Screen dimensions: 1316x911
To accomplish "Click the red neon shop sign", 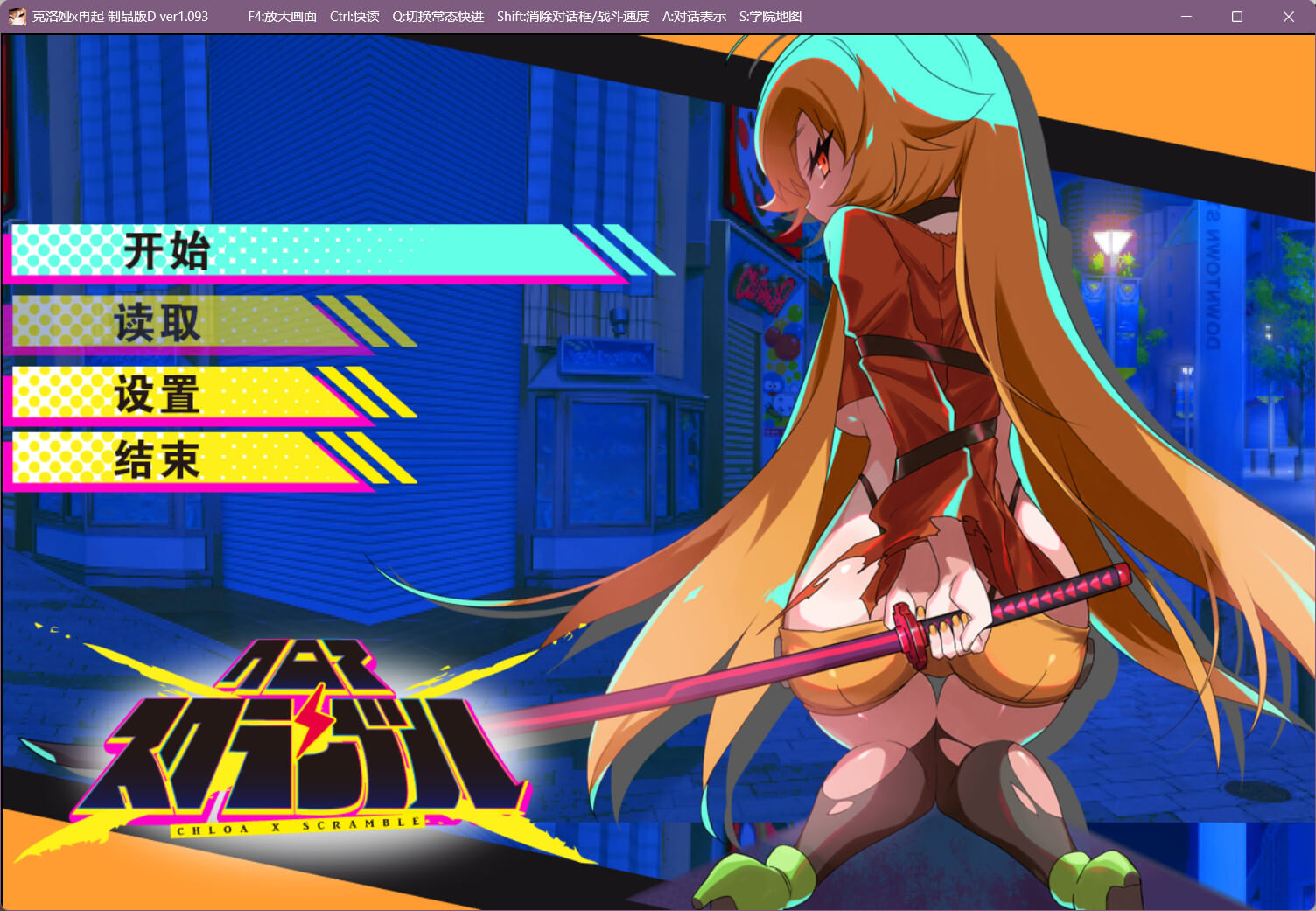I will (x=763, y=289).
